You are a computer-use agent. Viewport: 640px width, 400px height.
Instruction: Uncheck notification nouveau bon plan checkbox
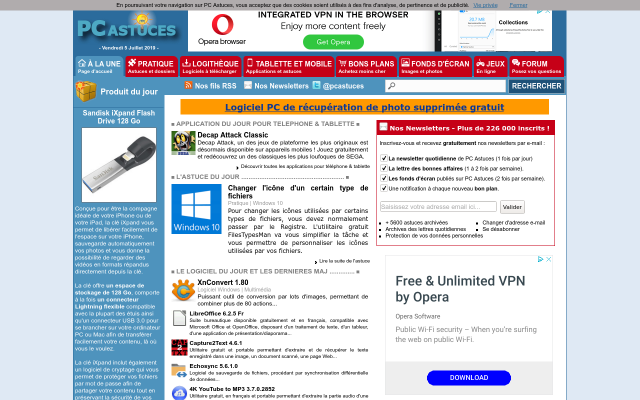pos(384,188)
